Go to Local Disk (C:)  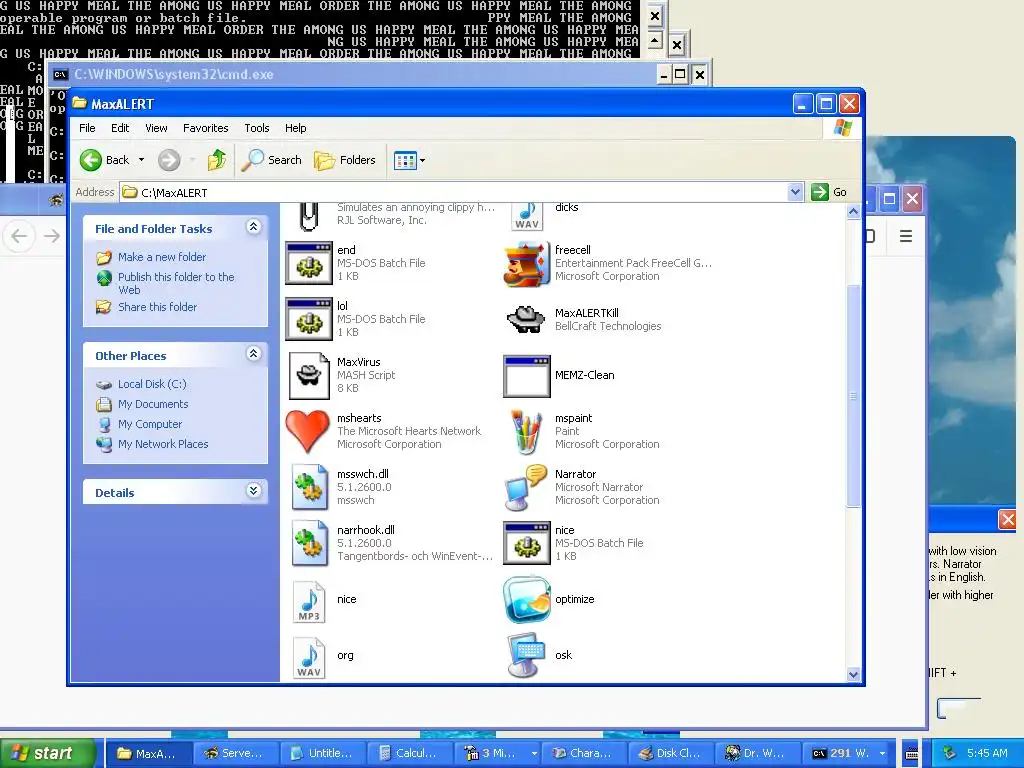[152, 384]
